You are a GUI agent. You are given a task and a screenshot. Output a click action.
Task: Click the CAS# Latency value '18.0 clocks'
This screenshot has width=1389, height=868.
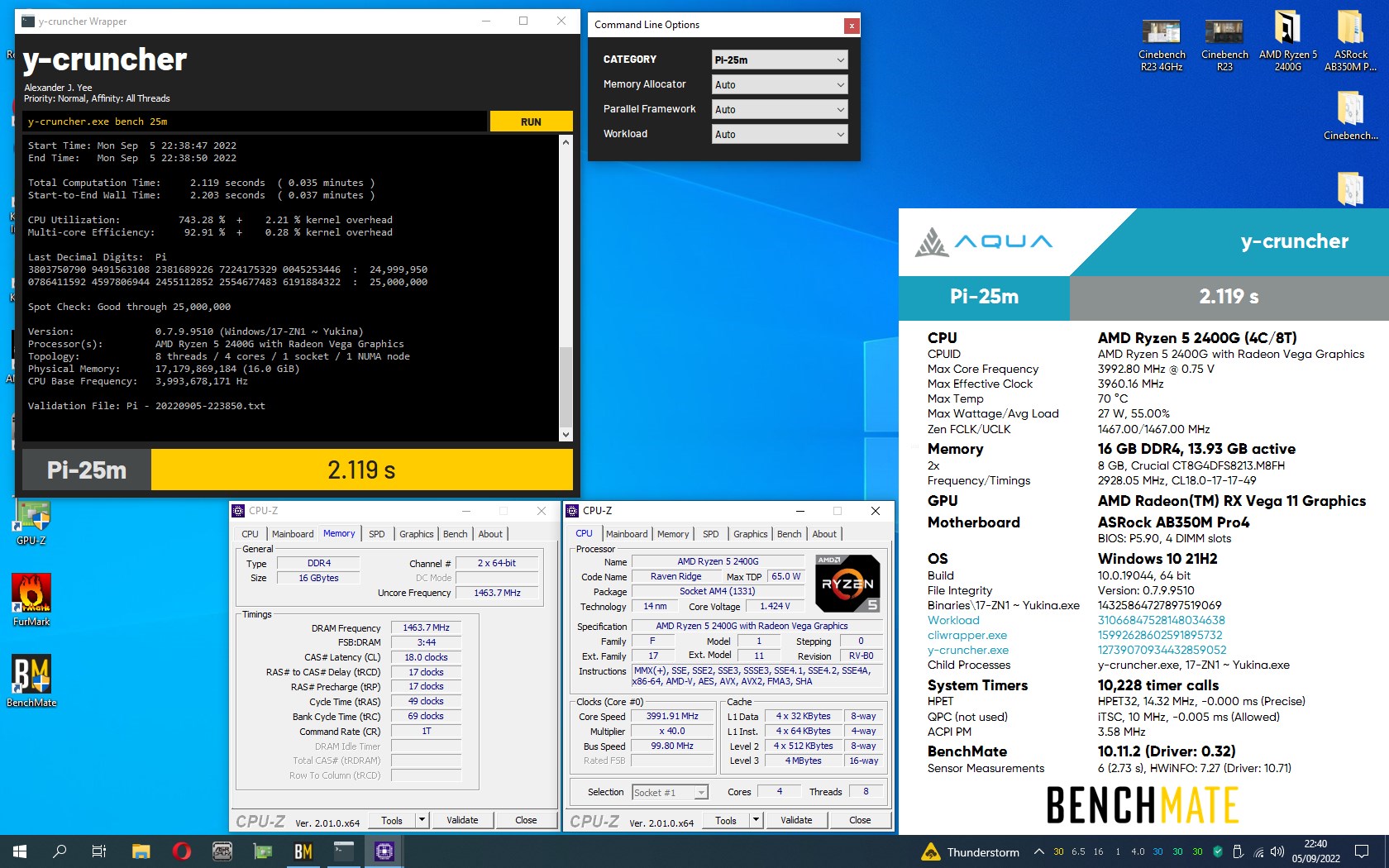[426, 657]
